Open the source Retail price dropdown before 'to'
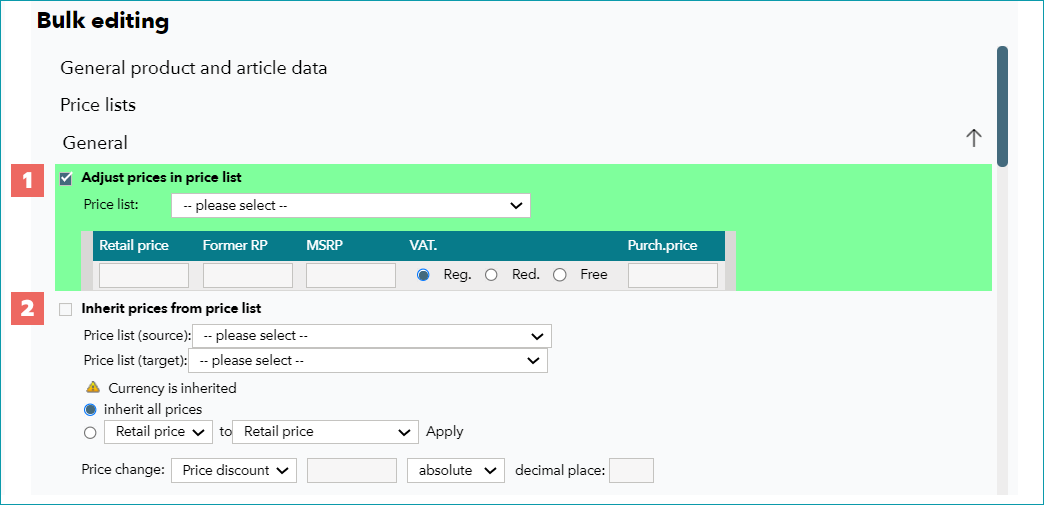This screenshot has width=1044, height=505. pyautogui.click(x=158, y=432)
